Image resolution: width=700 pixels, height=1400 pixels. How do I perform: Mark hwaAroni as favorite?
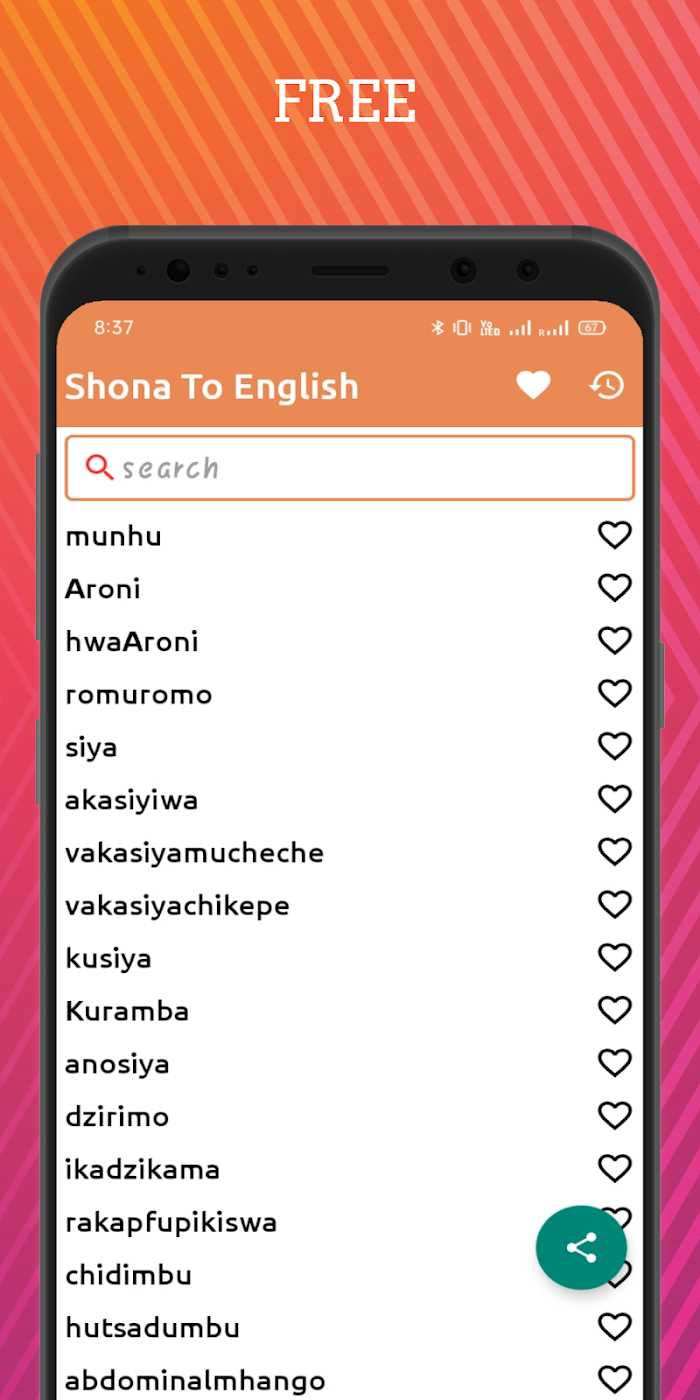[615, 641]
